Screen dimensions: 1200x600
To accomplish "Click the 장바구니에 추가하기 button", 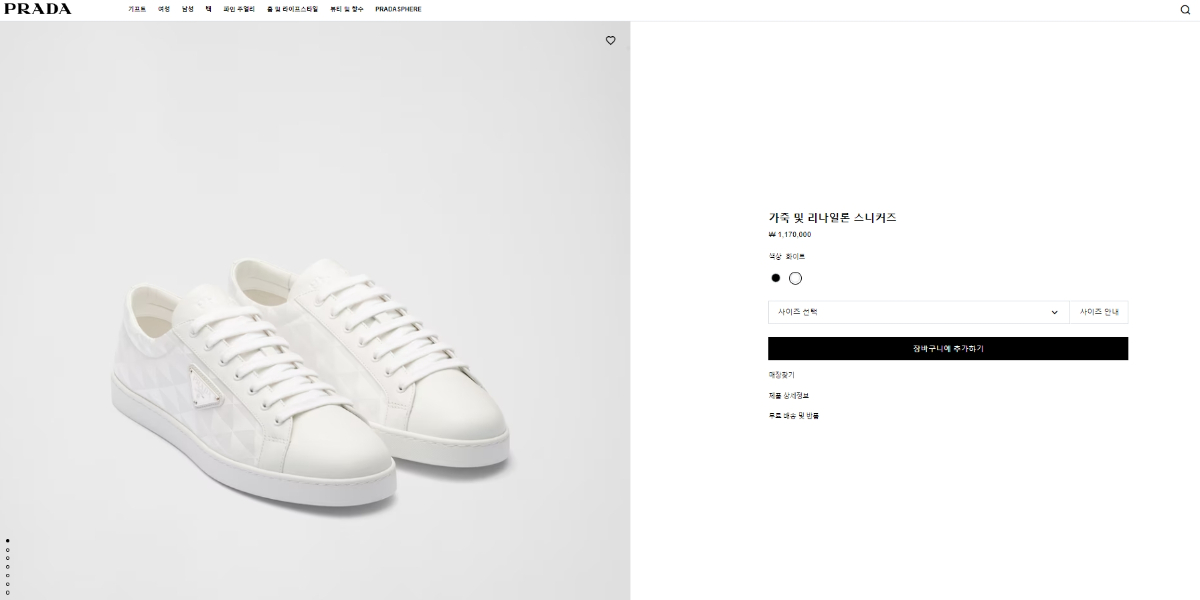I will 947,349.
